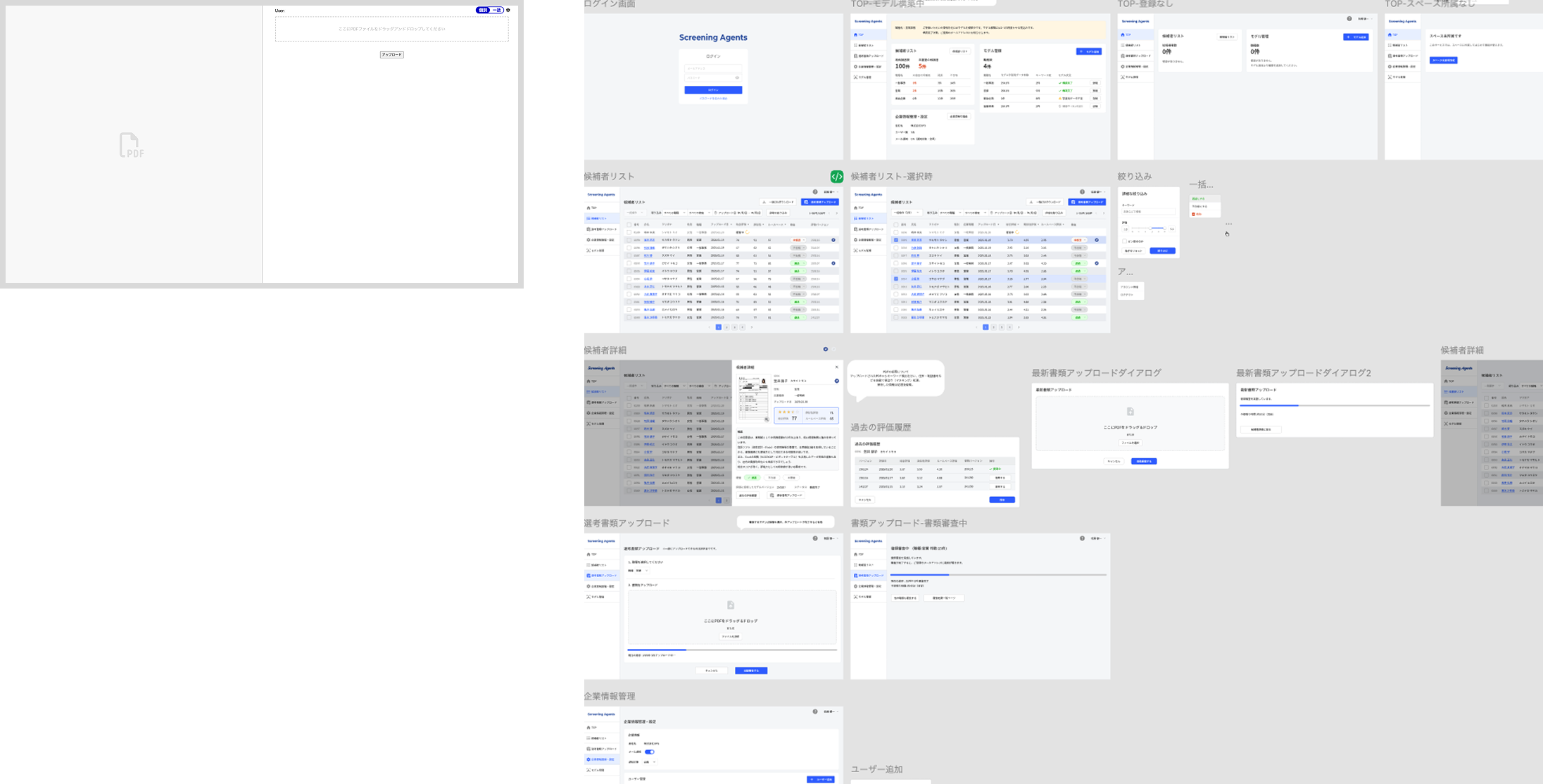Click the アップロード button under the drop area

pos(391,55)
